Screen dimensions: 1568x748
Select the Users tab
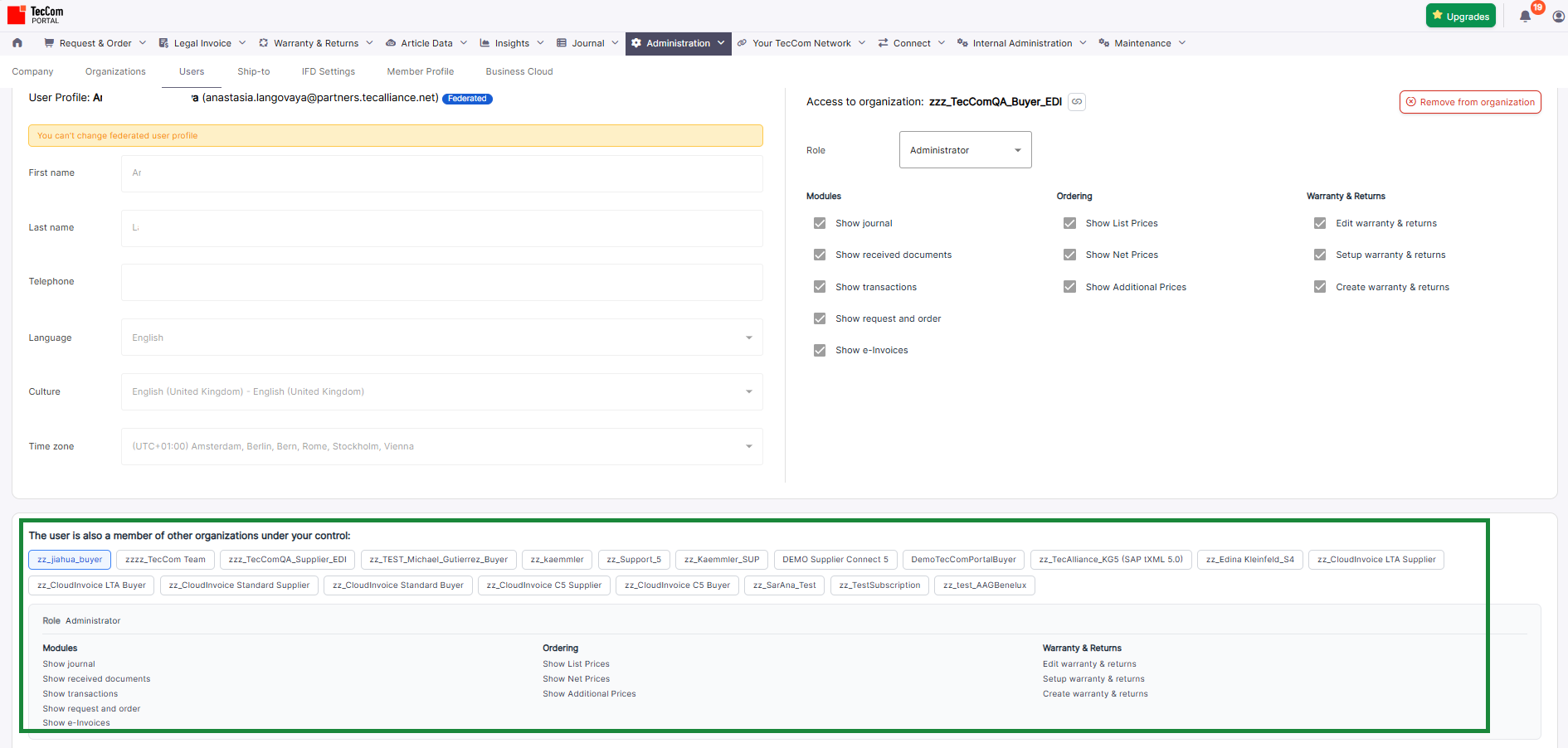pyautogui.click(x=192, y=71)
